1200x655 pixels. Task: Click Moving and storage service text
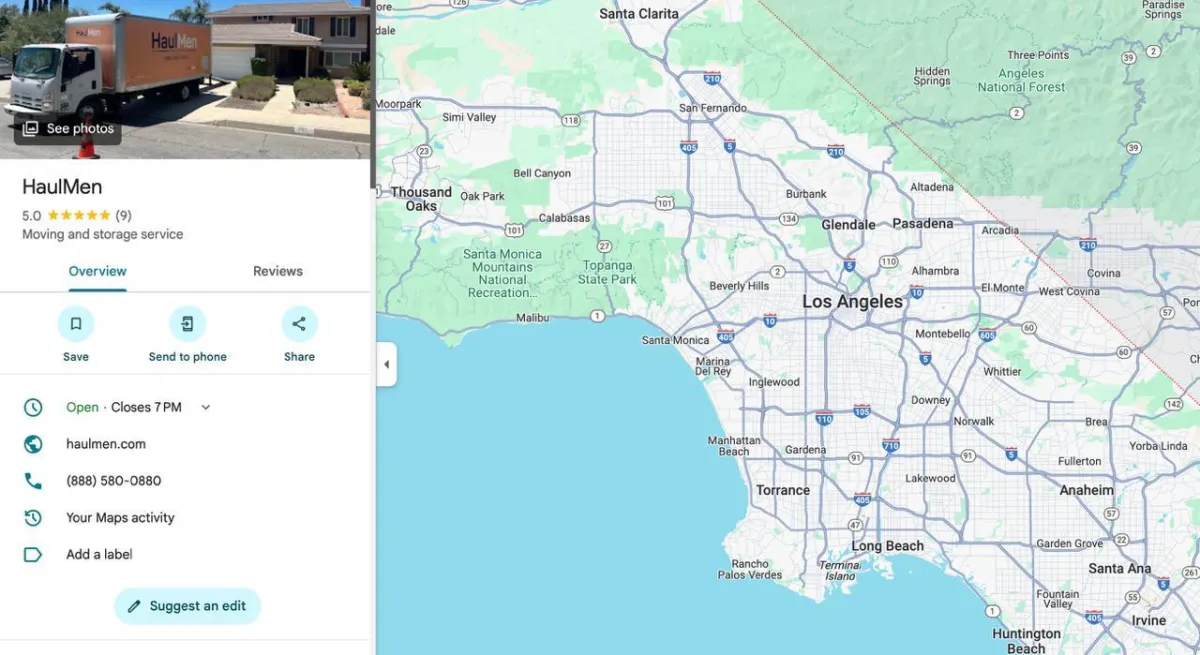pos(103,234)
